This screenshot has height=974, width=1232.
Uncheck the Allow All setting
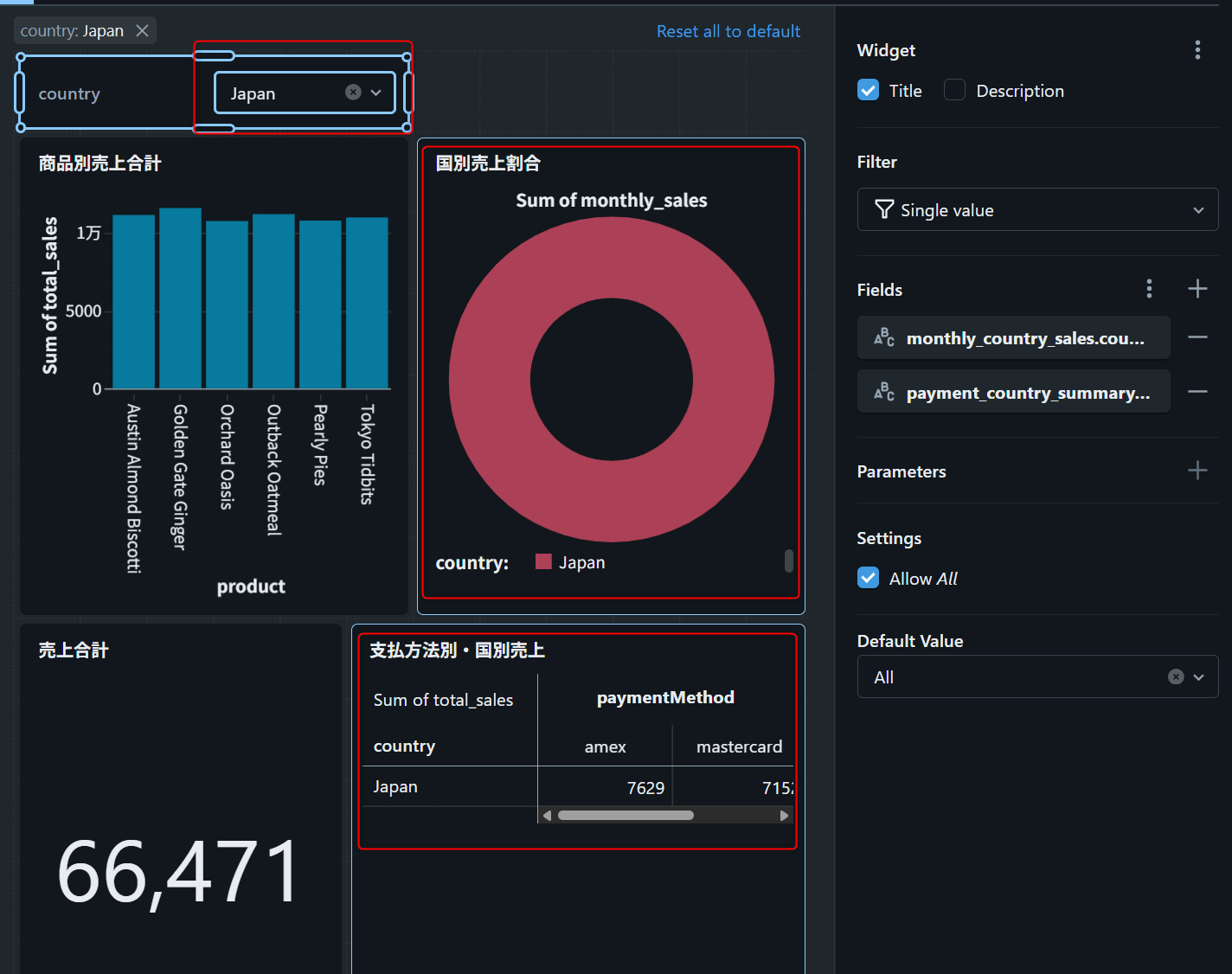(x=869, y=579)
